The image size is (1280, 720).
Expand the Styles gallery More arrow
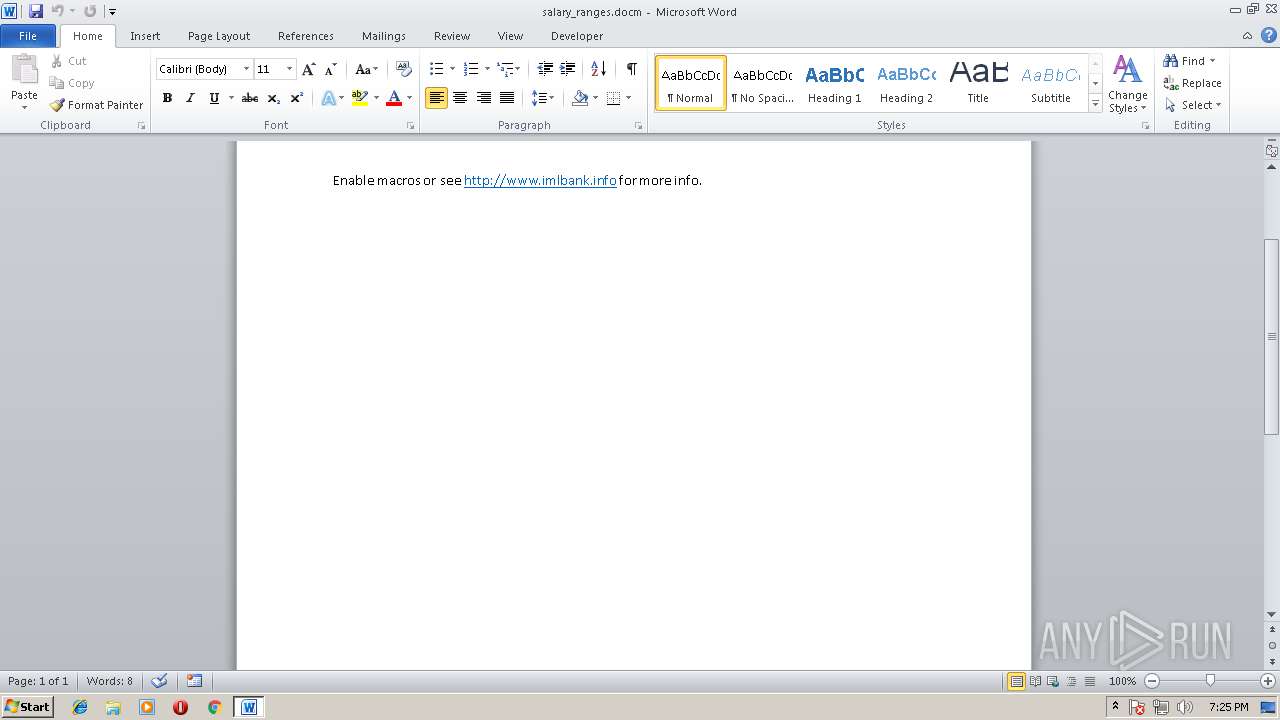pos(1095,104)
